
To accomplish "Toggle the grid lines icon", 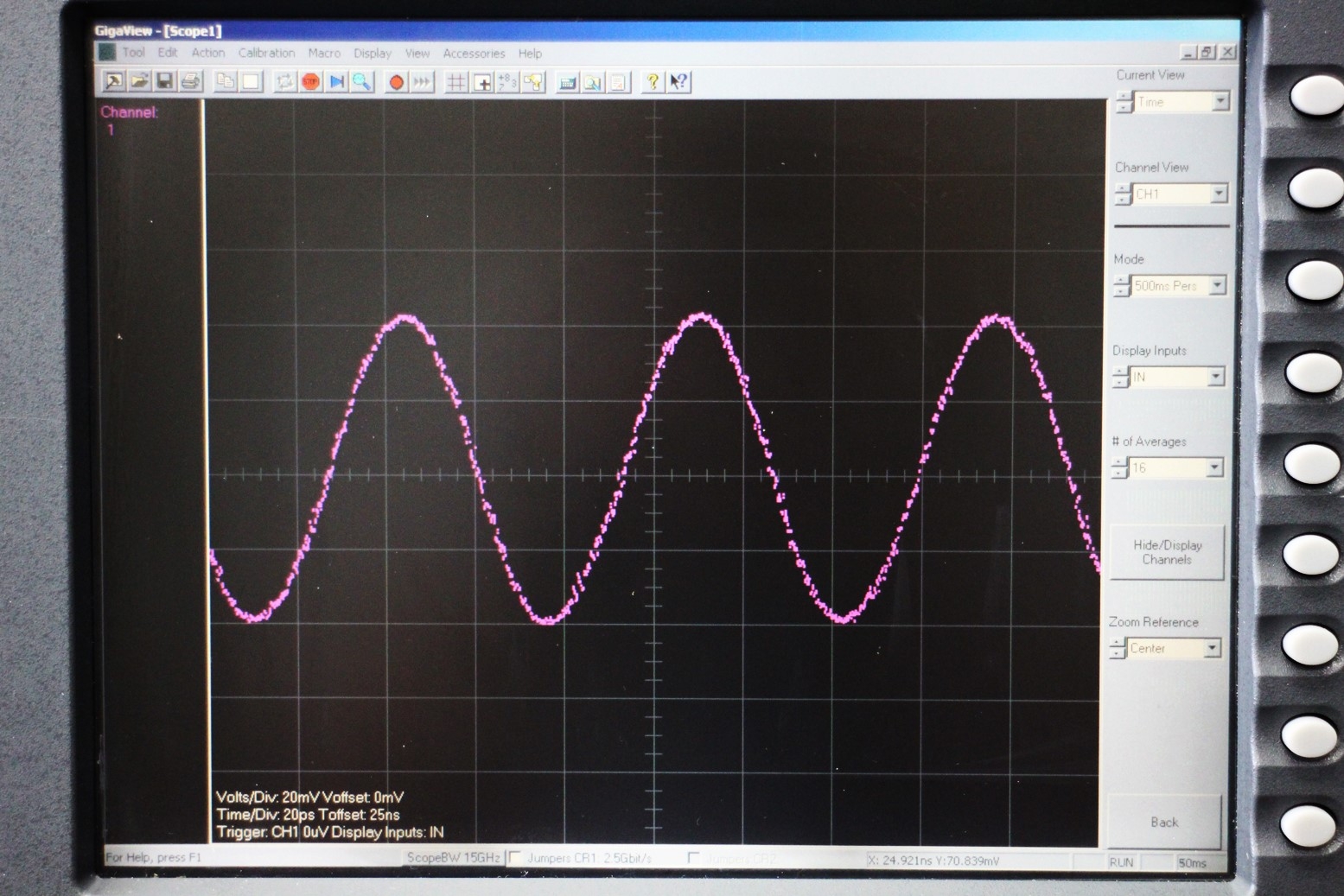I will (456, 82).
